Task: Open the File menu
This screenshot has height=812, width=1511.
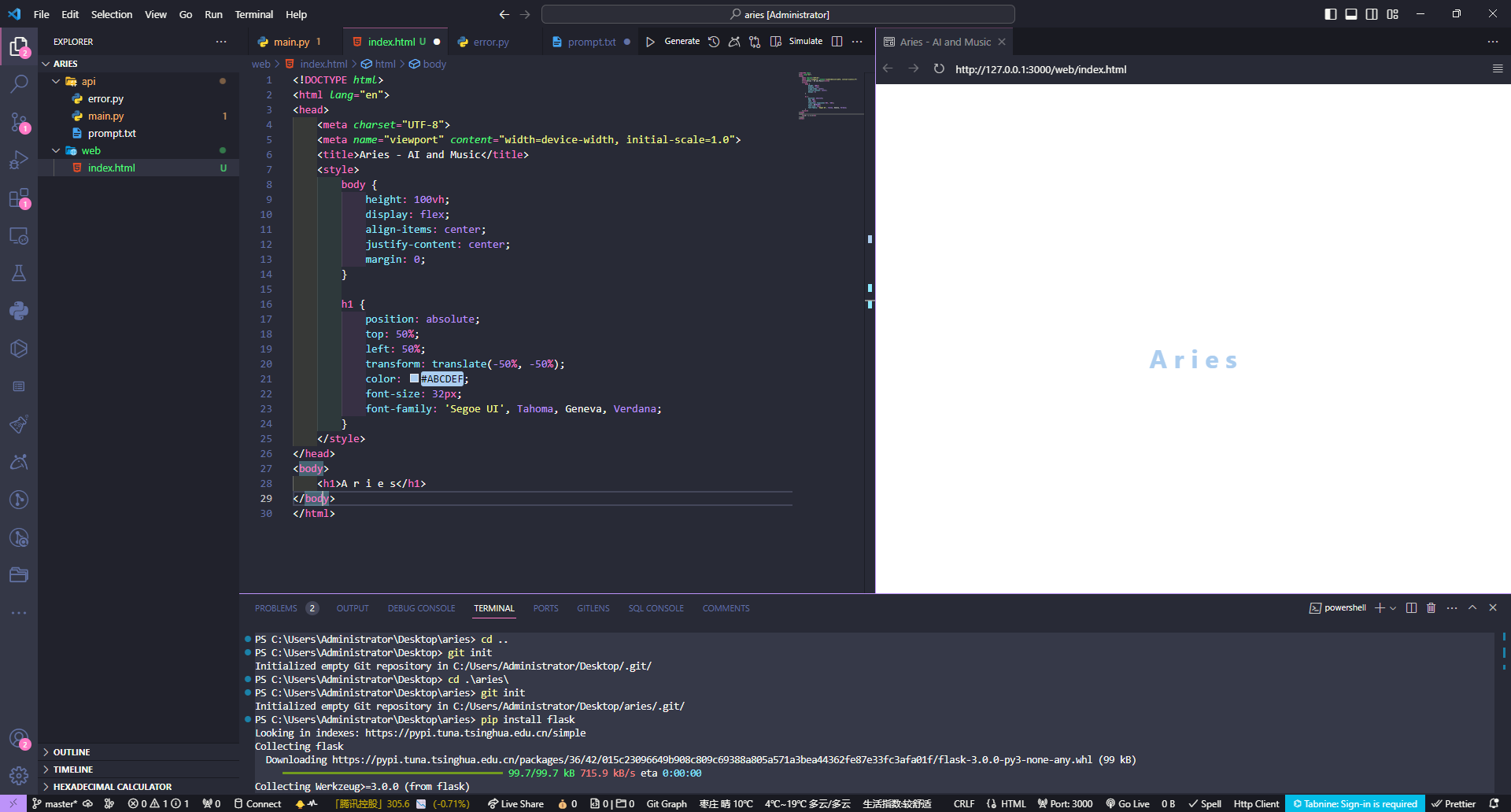Action: click(x=42, y=14)
